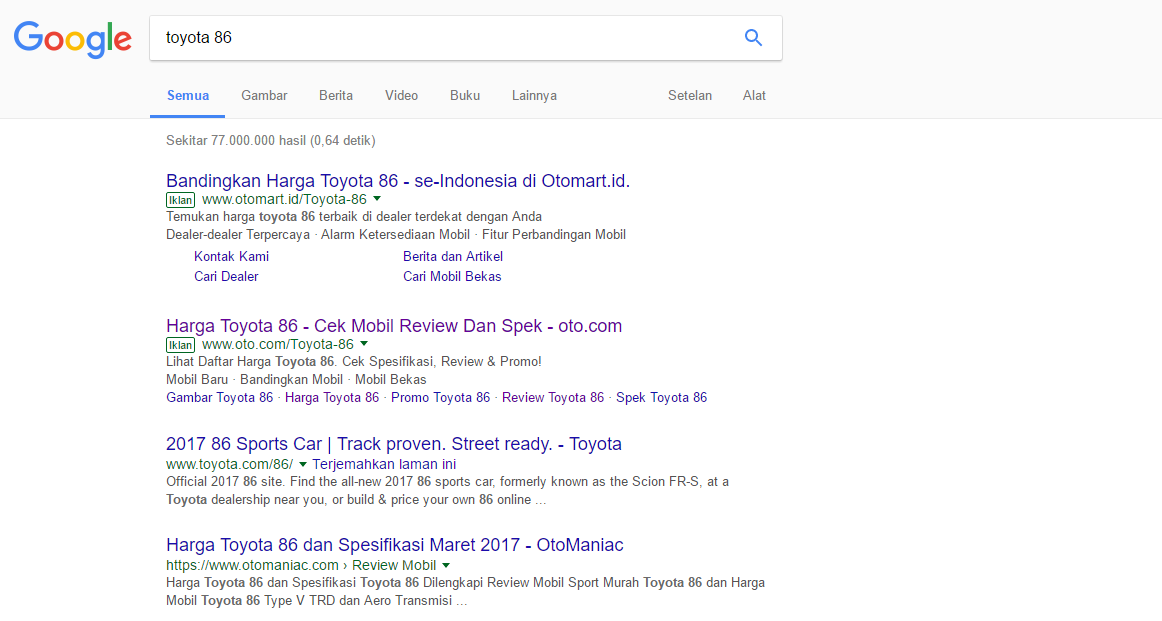This screenshot has height=621, width=1162.
Task: Click https://www.otomaniac.com › Review Mobil URL text
Action: pyautogui.click(x=301, y=565)
